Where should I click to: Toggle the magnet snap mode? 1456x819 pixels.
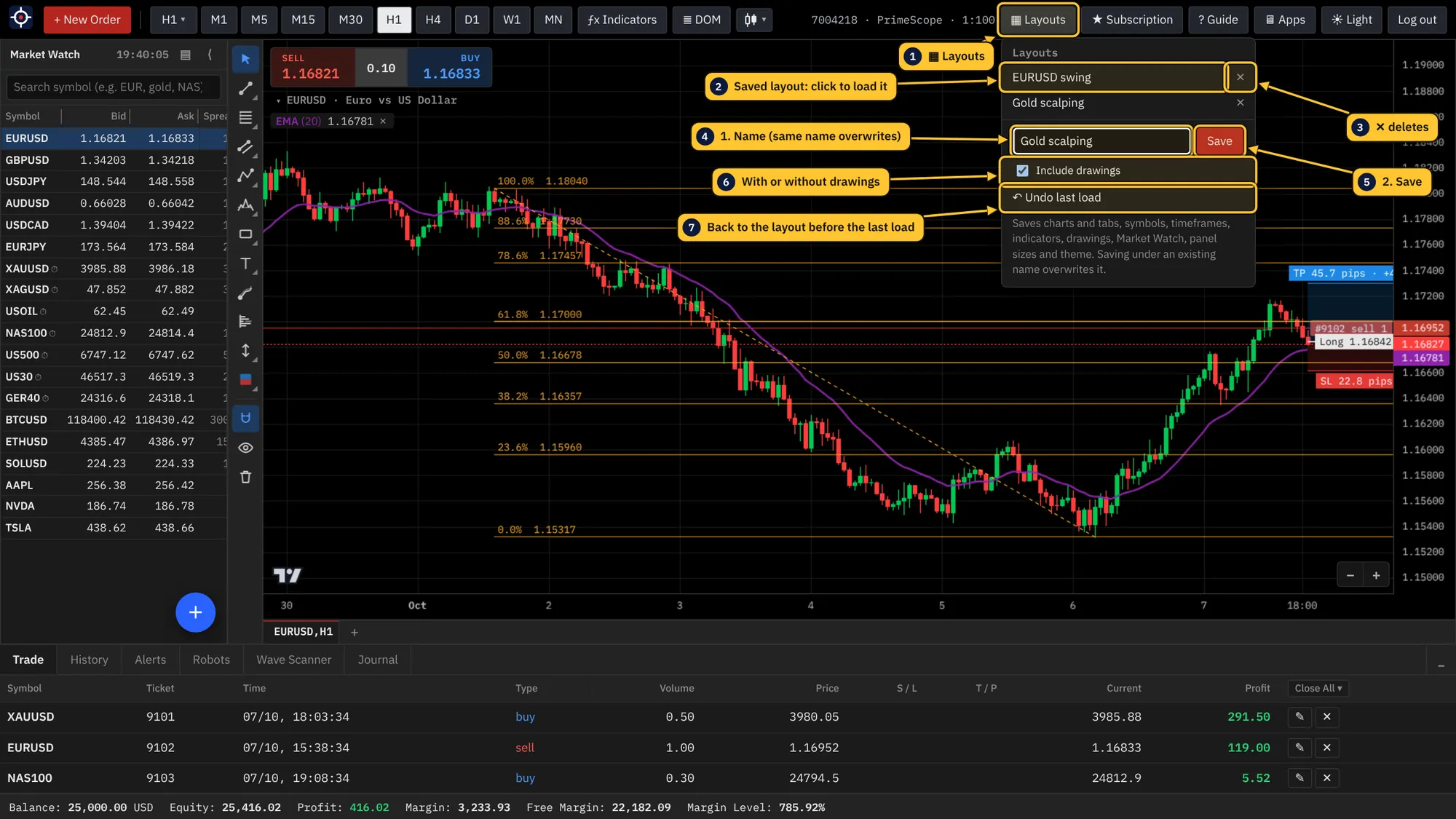click(x=246, y=418)
